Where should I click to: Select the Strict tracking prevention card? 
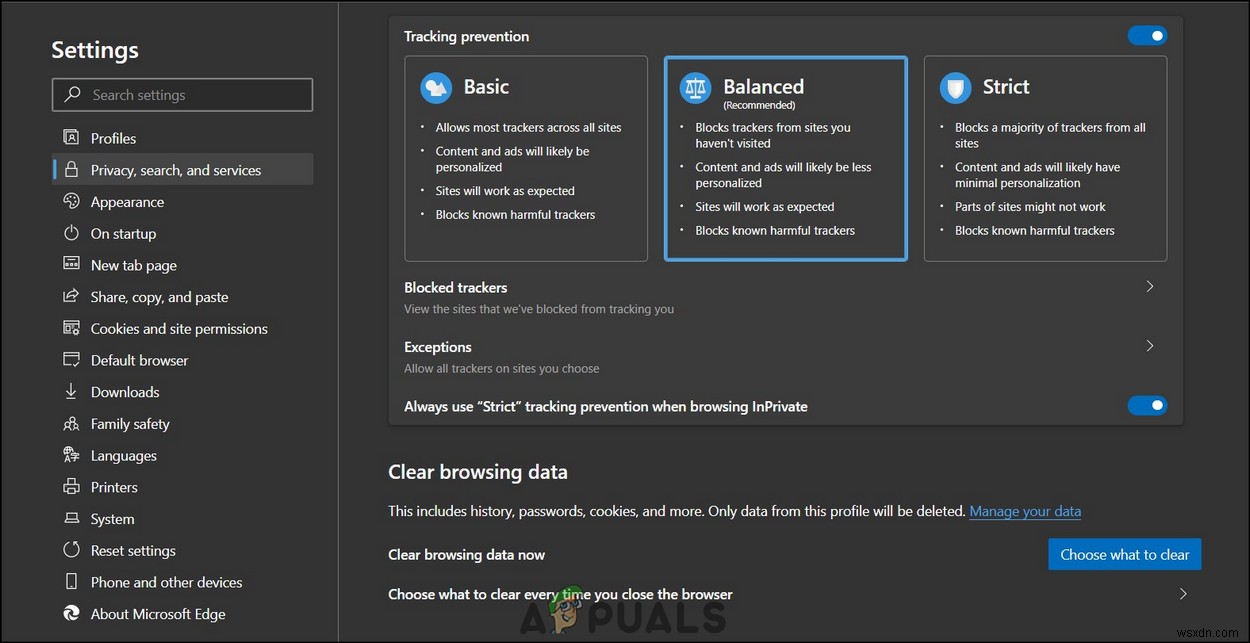pos(1045,158)
